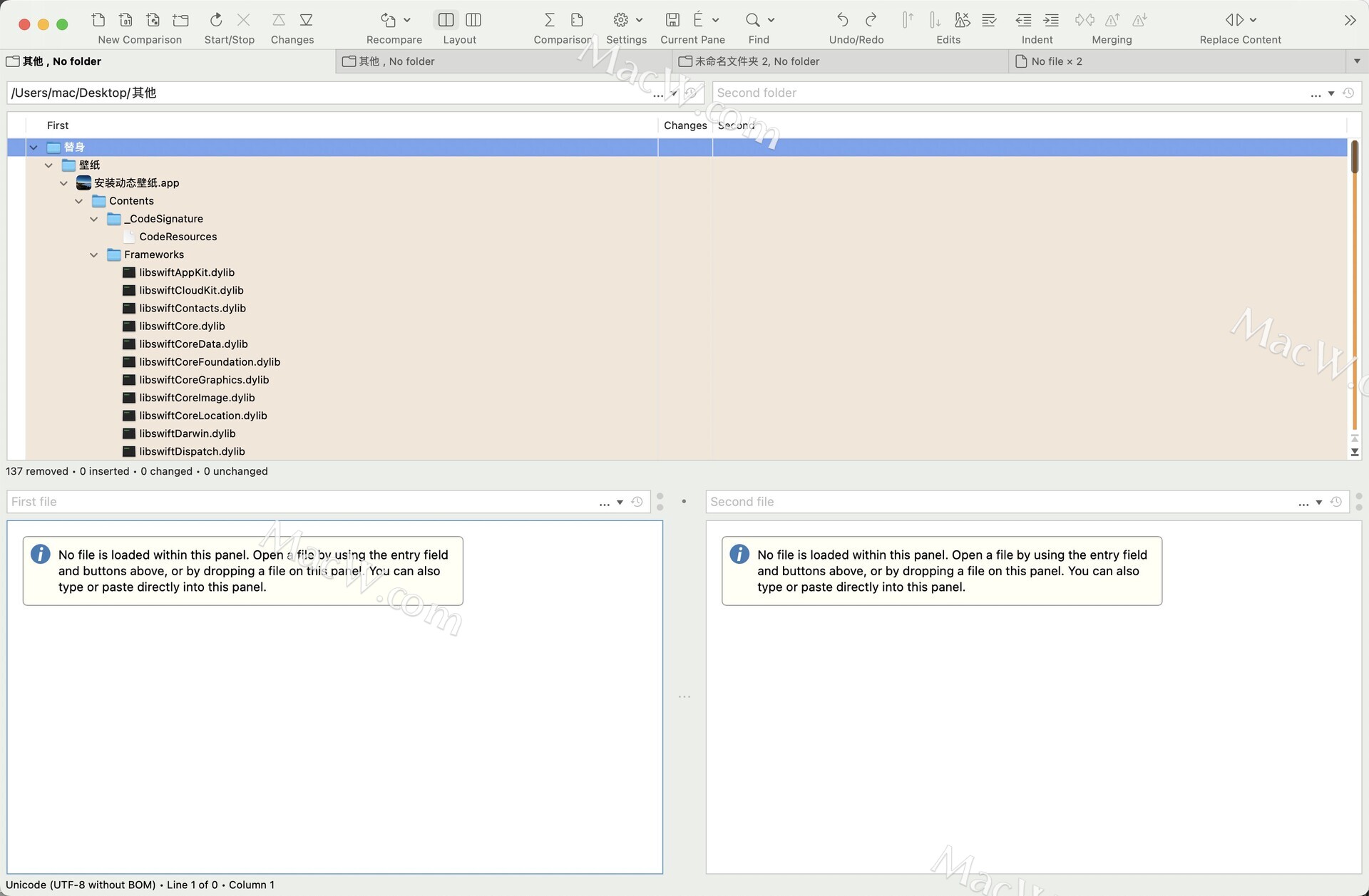Show more toolbar items chevron
Screen dimensions: 1369x896
click(x=1350, y=20)
